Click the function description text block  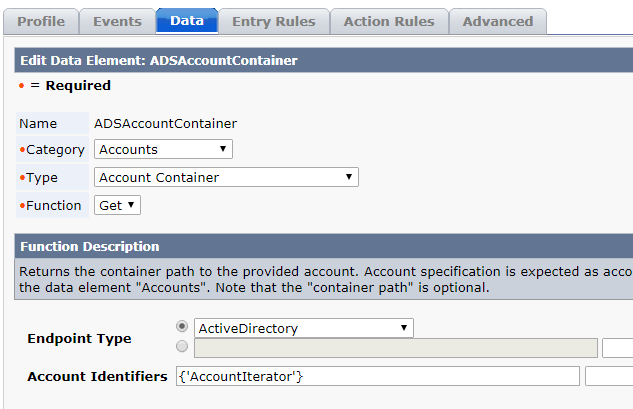click(x=324, y=279)
